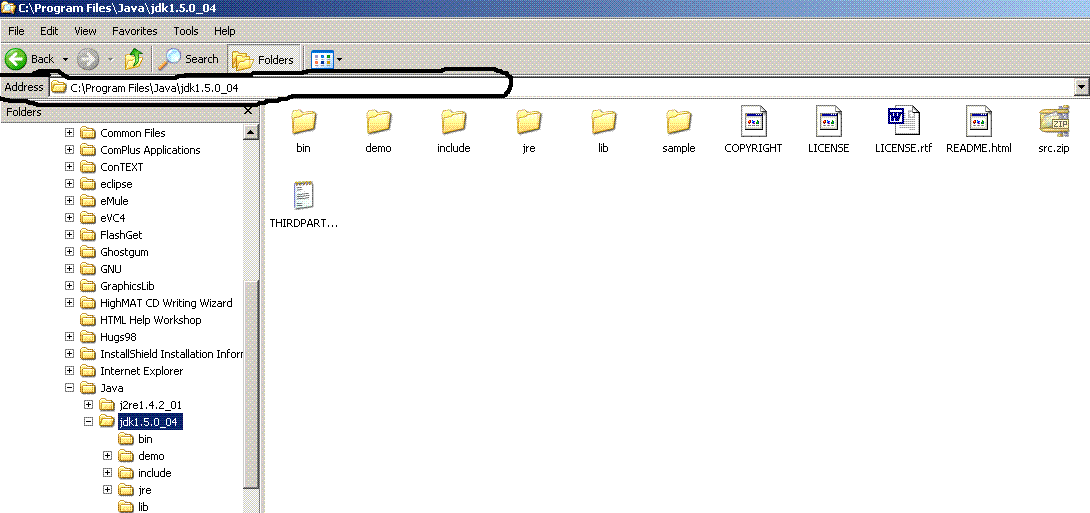Select the LICENSE file icon
Screen dimensions: 1090x513
coord(829,121)
